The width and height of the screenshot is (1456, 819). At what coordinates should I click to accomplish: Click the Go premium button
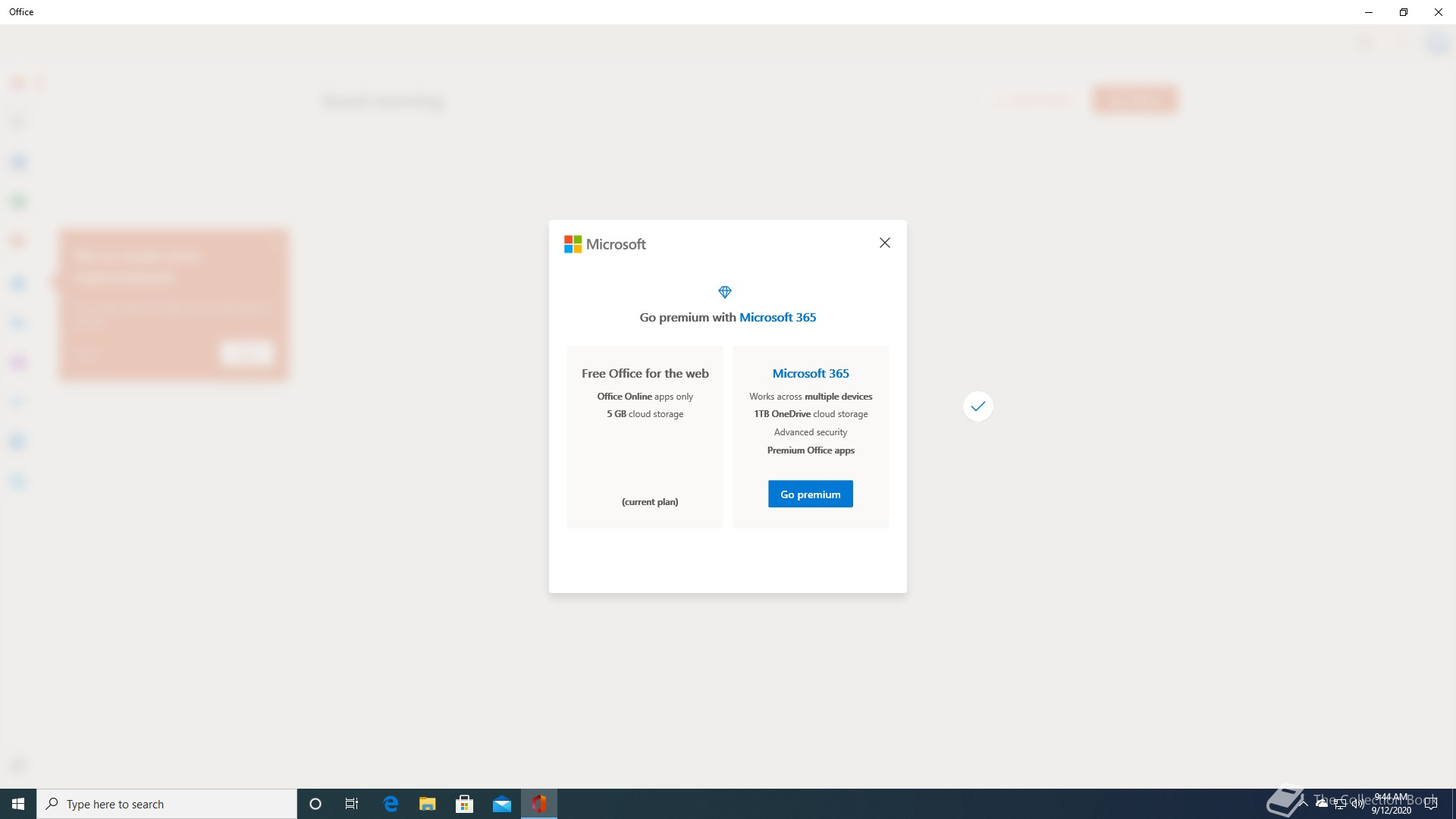click(x=810, y=494)
